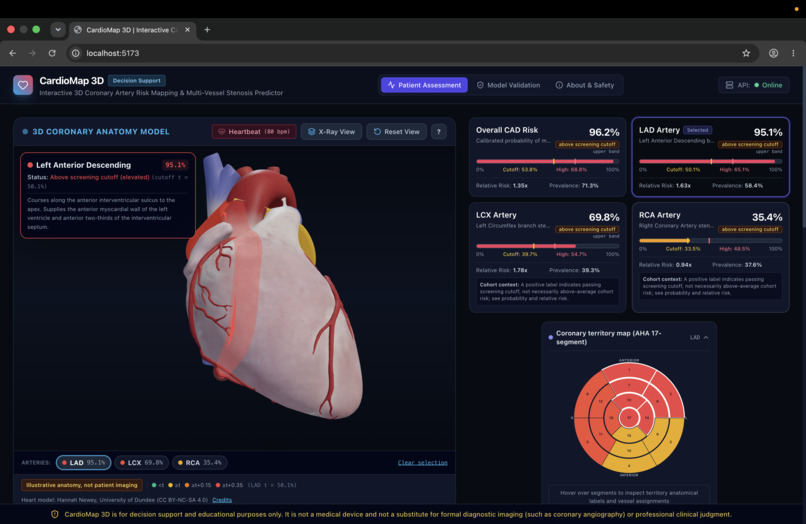Screen dimensions: 806x524
Task: Click the red anterior segment of territory map
Action: coord(629,371)
